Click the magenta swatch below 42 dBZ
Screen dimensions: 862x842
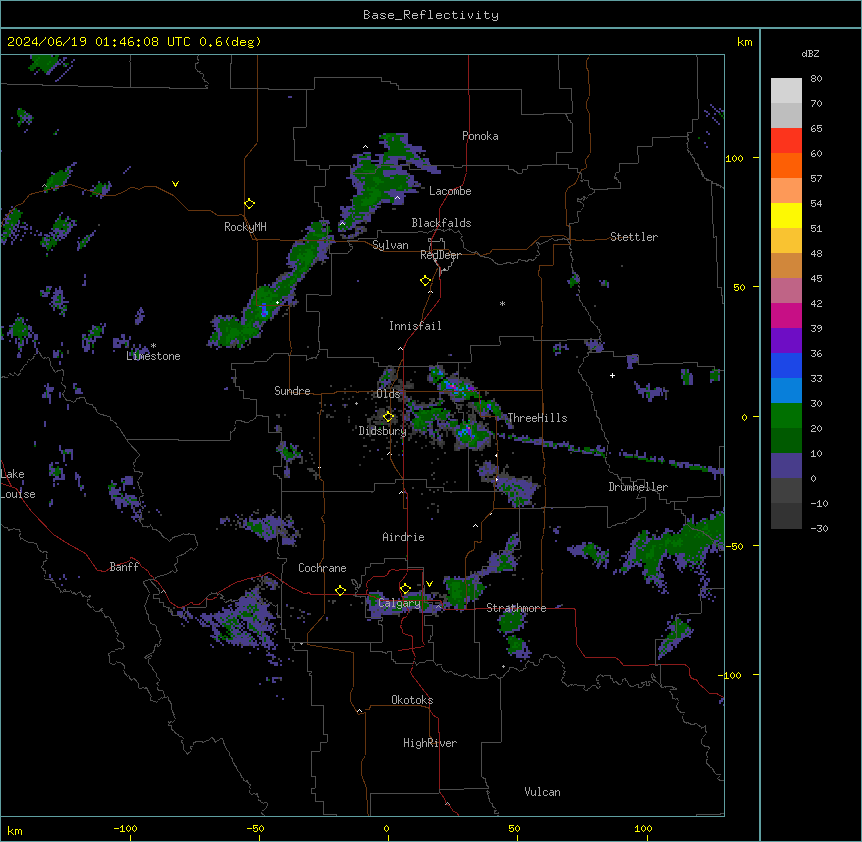(x=786, y=315)
